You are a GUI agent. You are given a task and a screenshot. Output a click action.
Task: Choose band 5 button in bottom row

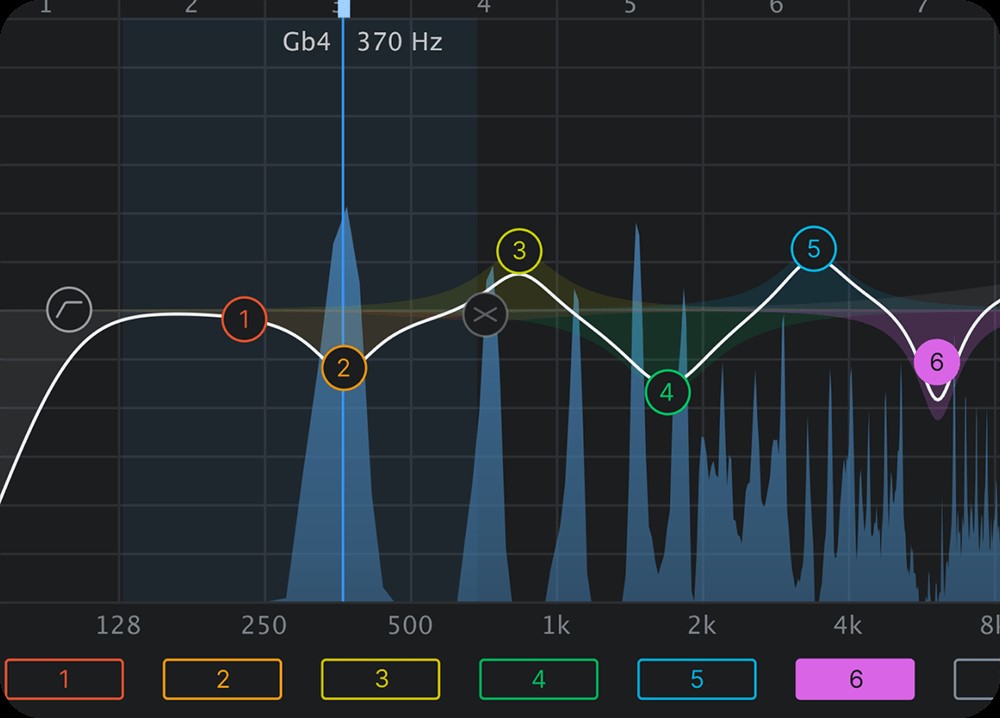pyautogui.click(x=697, y=679)
